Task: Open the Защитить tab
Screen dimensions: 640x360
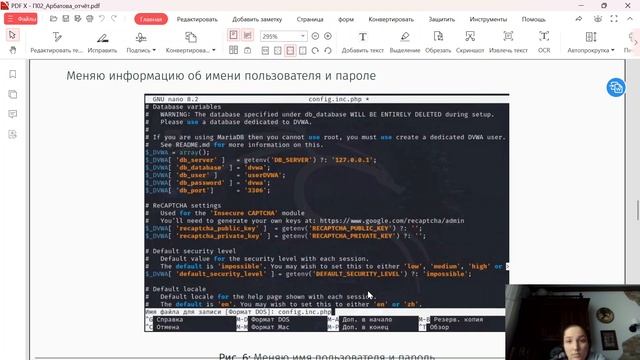Action: click(x=442, y=19)
